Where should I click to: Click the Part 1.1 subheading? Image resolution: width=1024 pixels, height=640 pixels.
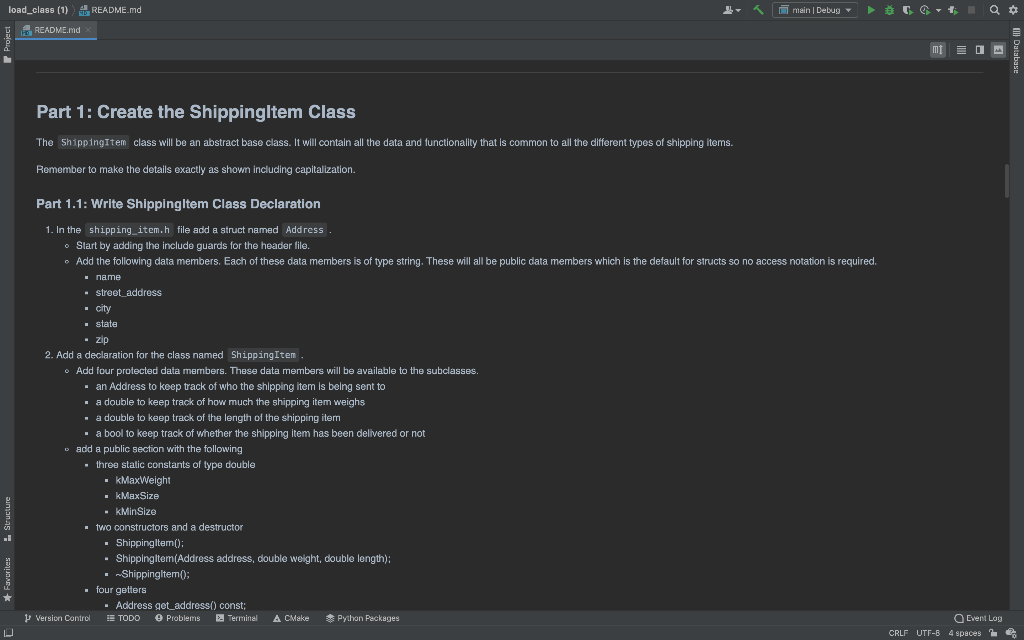pyautogui.click(x=178, y=204)
